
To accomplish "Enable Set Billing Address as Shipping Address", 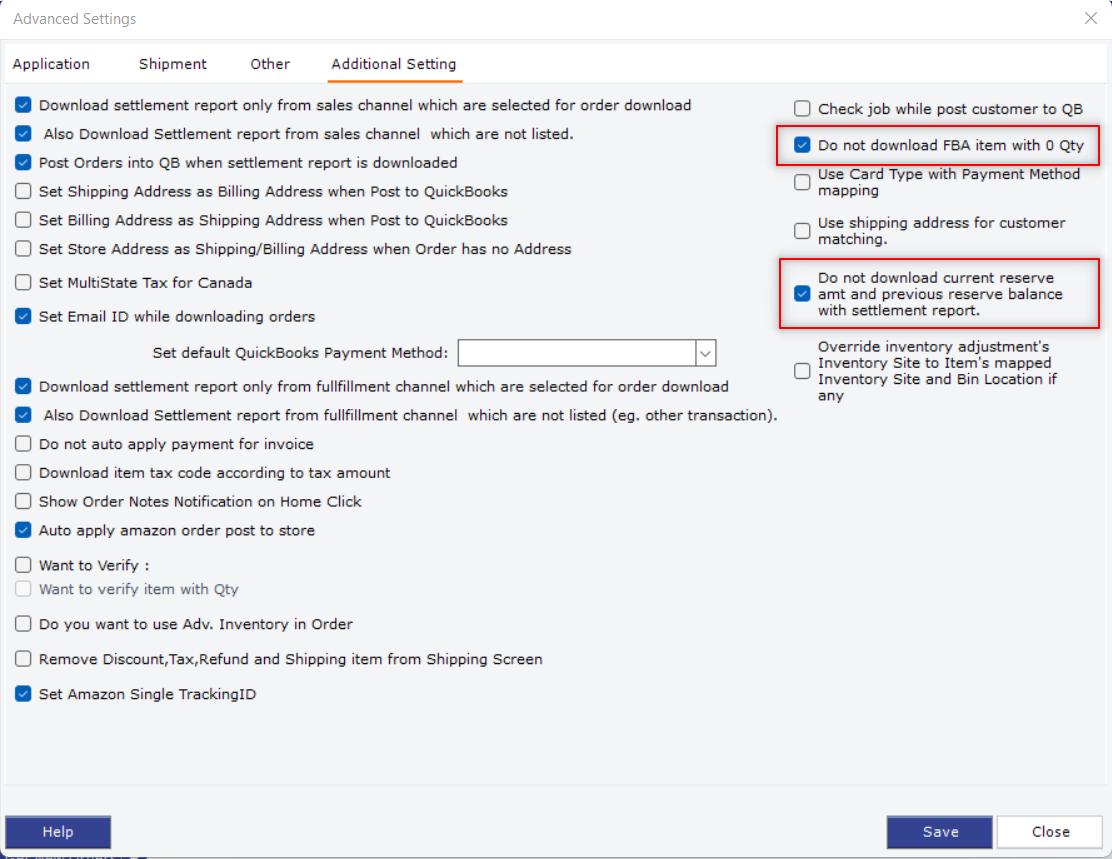I will [x=23, y=220].
